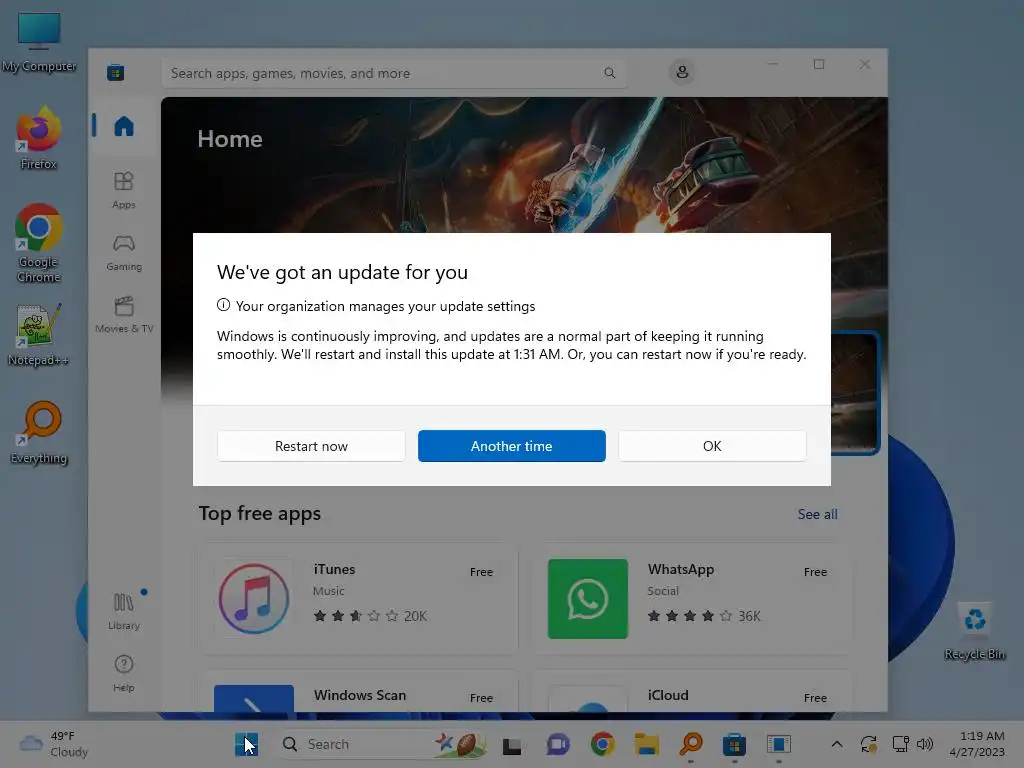Click the taskbar Search box
Image resolution: width=1024 pixels, height=768 pixels.
pos(383,744)
